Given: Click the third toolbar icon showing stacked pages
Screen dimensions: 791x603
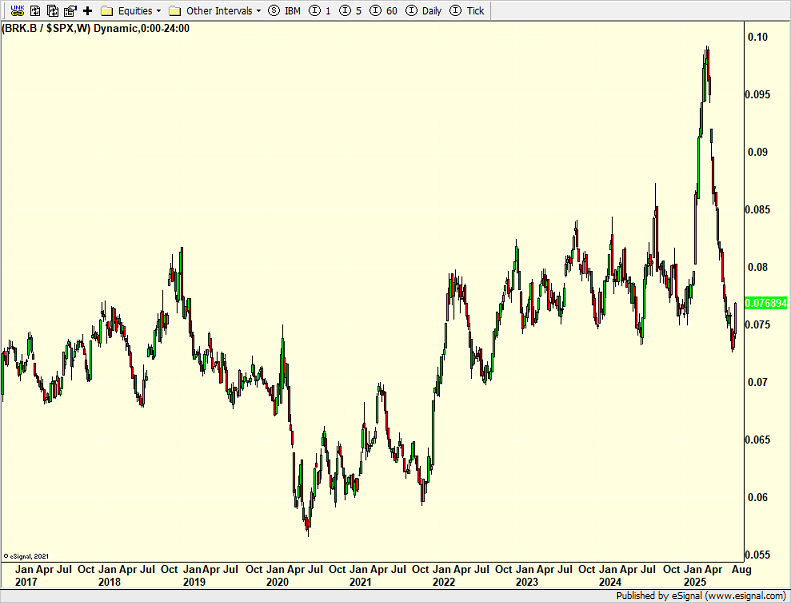Looking at the screenshot, I should point(52,10).
